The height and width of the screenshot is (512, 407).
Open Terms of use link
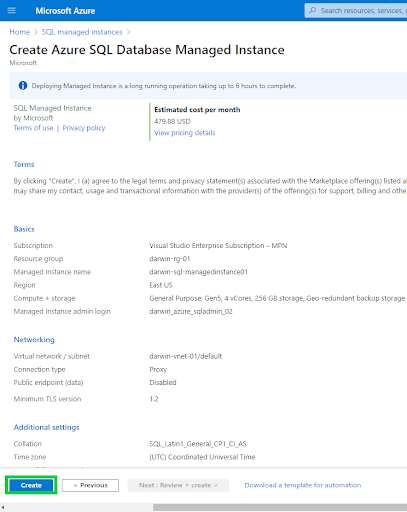coord(33,128)
